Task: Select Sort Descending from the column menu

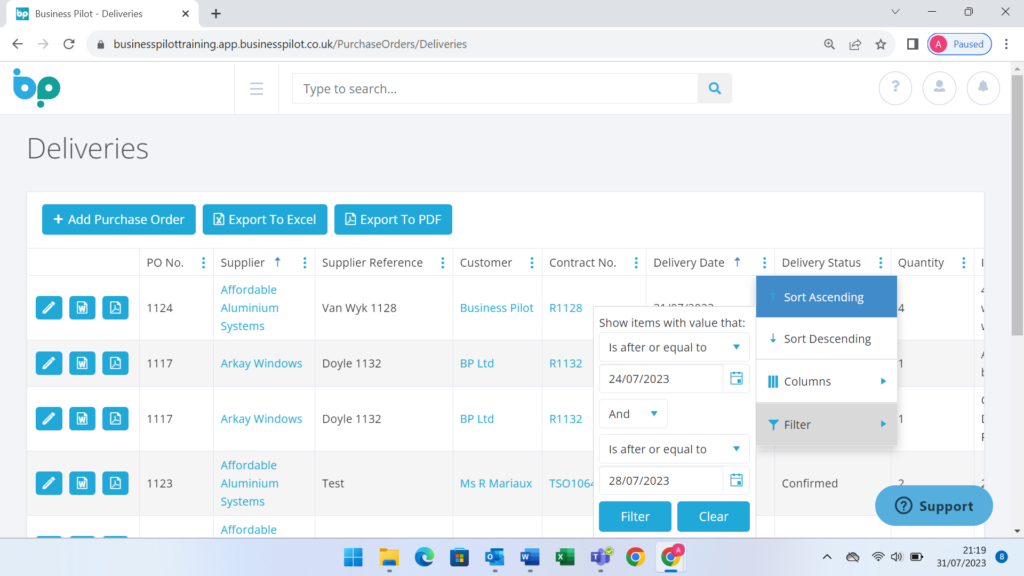Action: pyautogui.click(x=826, y=339)
